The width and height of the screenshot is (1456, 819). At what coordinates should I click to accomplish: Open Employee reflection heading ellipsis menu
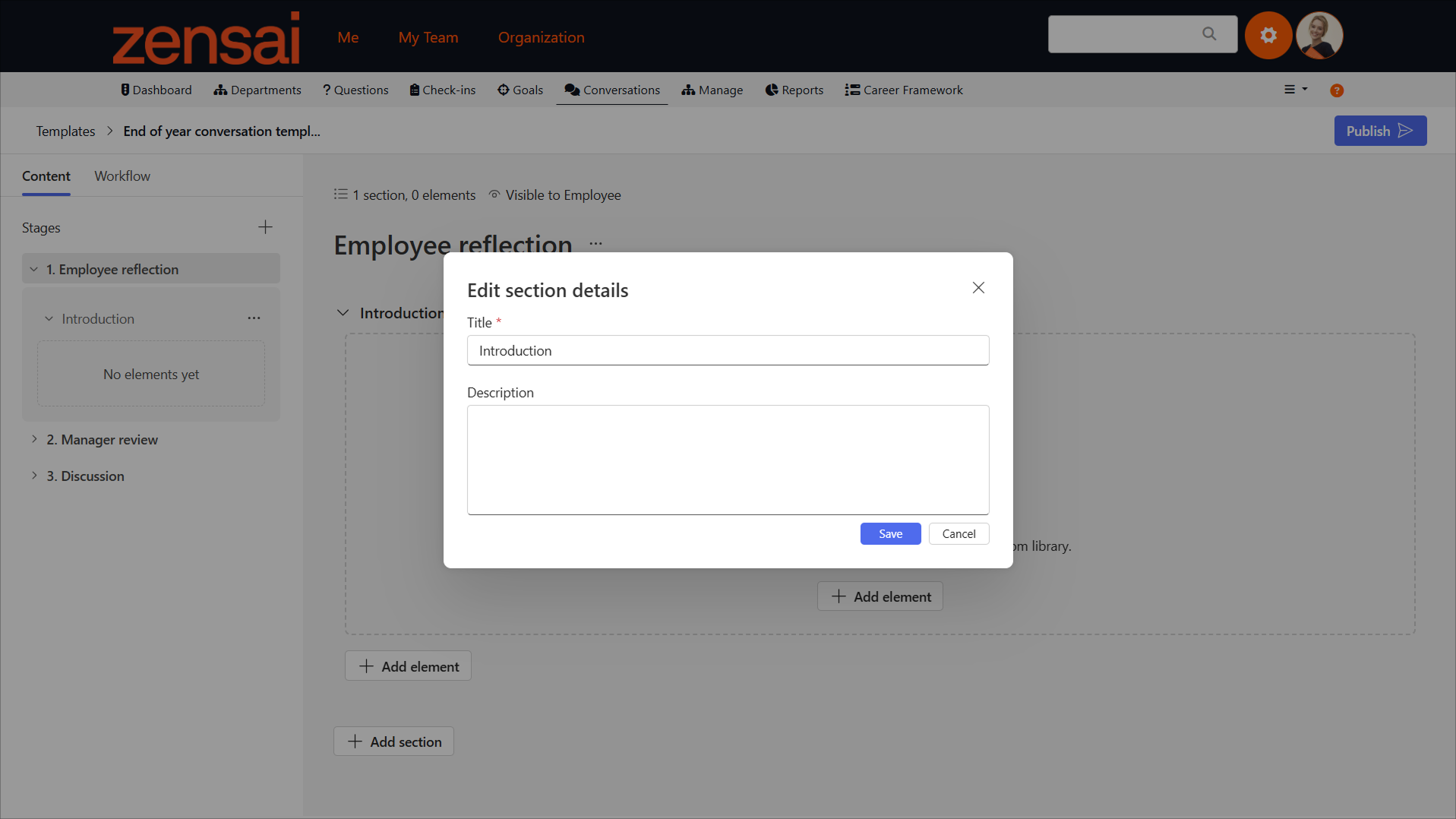click(595, 244)
